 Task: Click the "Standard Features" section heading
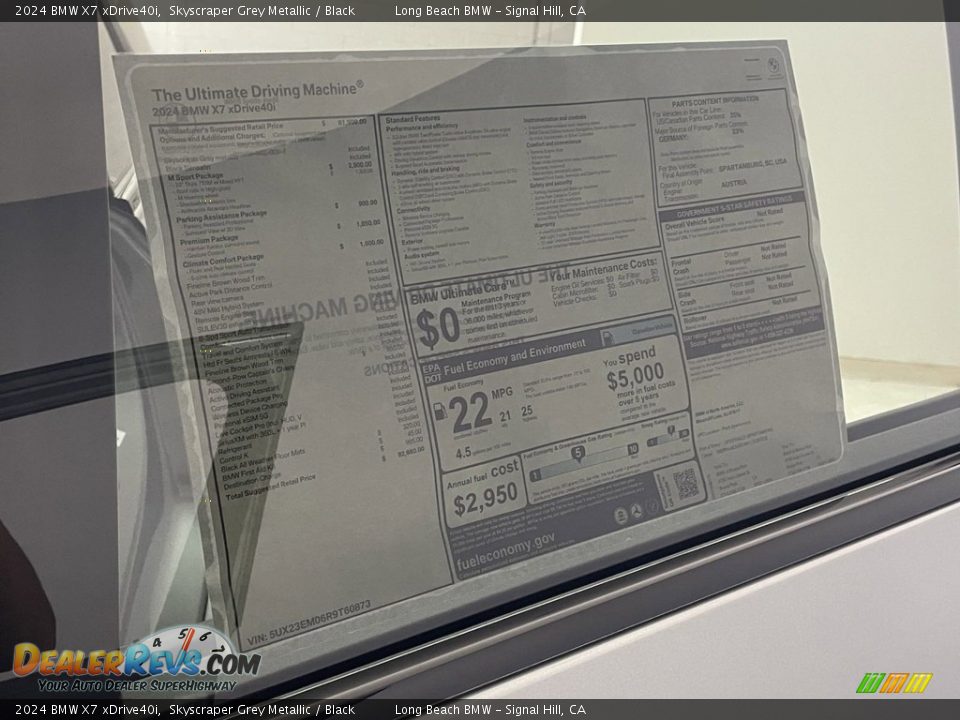point(413,119)
